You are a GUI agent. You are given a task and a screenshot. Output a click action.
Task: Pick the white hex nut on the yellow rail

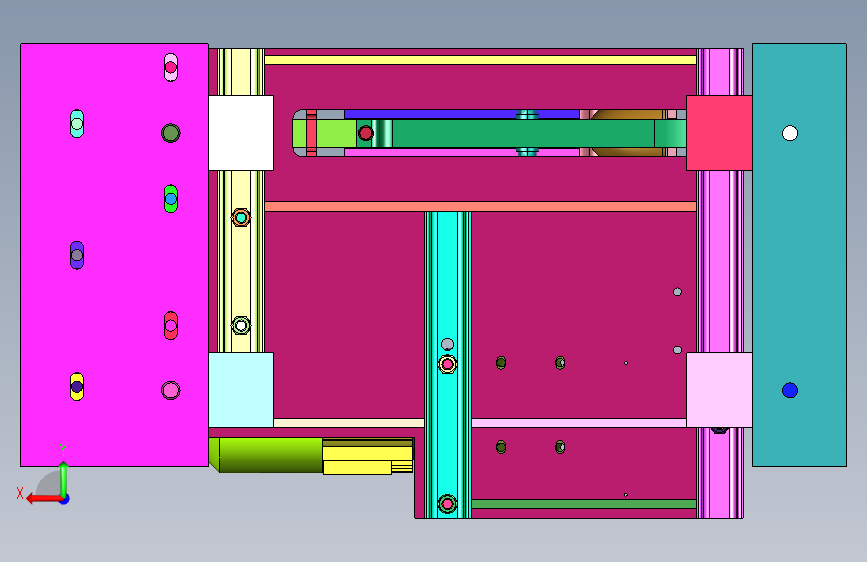click(x=241, y=325)
